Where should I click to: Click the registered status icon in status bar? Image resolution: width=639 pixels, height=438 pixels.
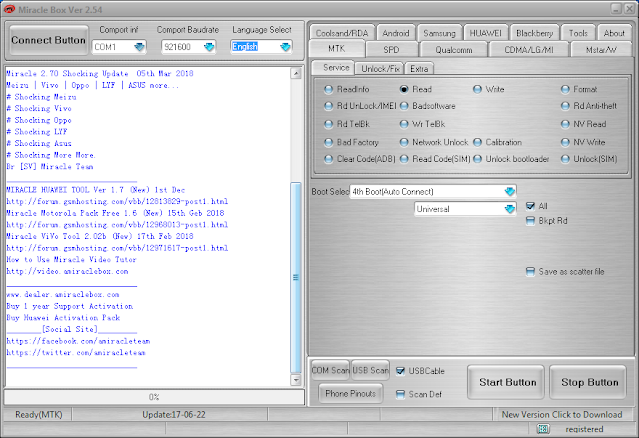coord(543,429)
